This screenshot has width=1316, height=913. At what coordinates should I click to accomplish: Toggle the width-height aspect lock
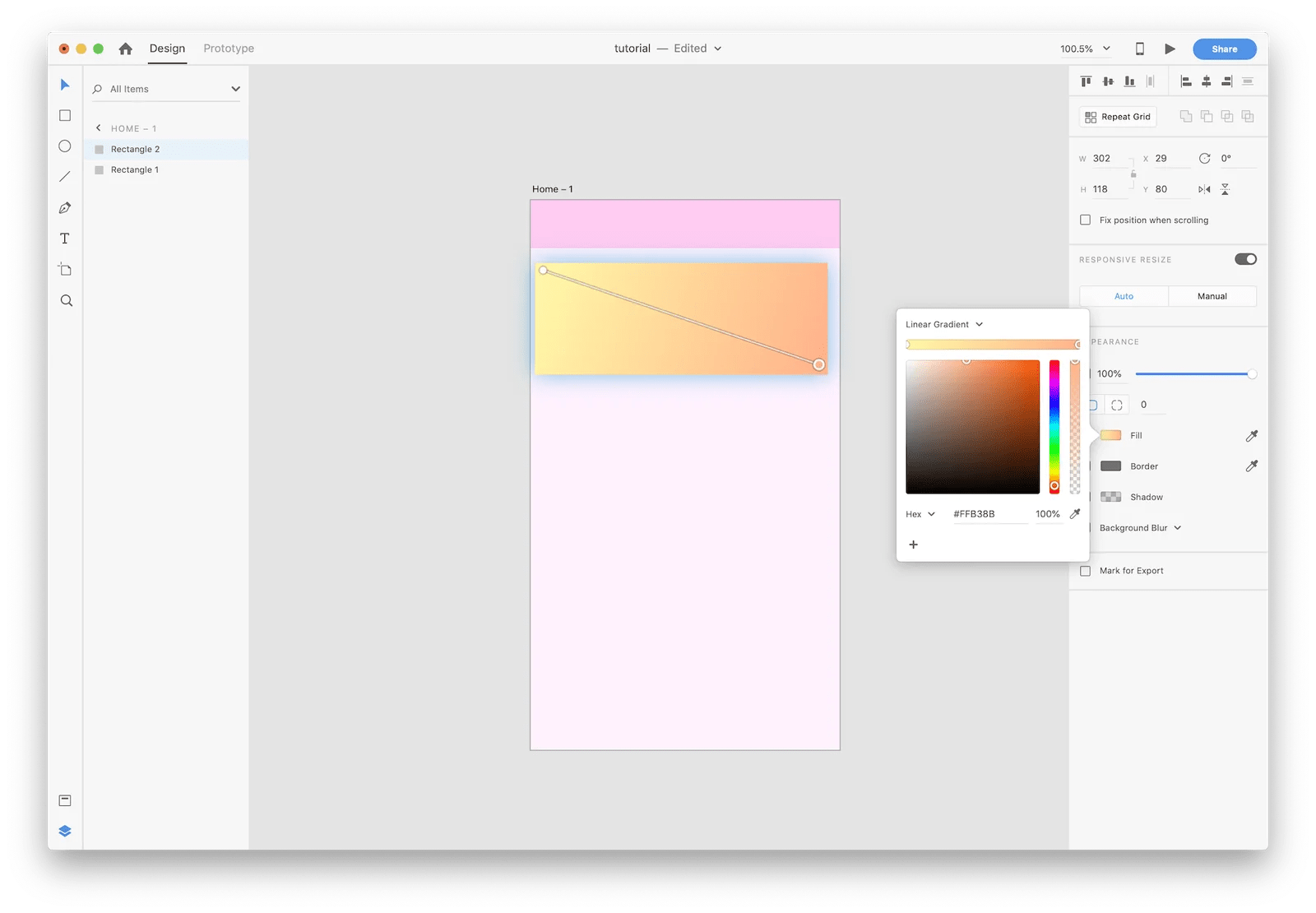(x=1133, y=174)
